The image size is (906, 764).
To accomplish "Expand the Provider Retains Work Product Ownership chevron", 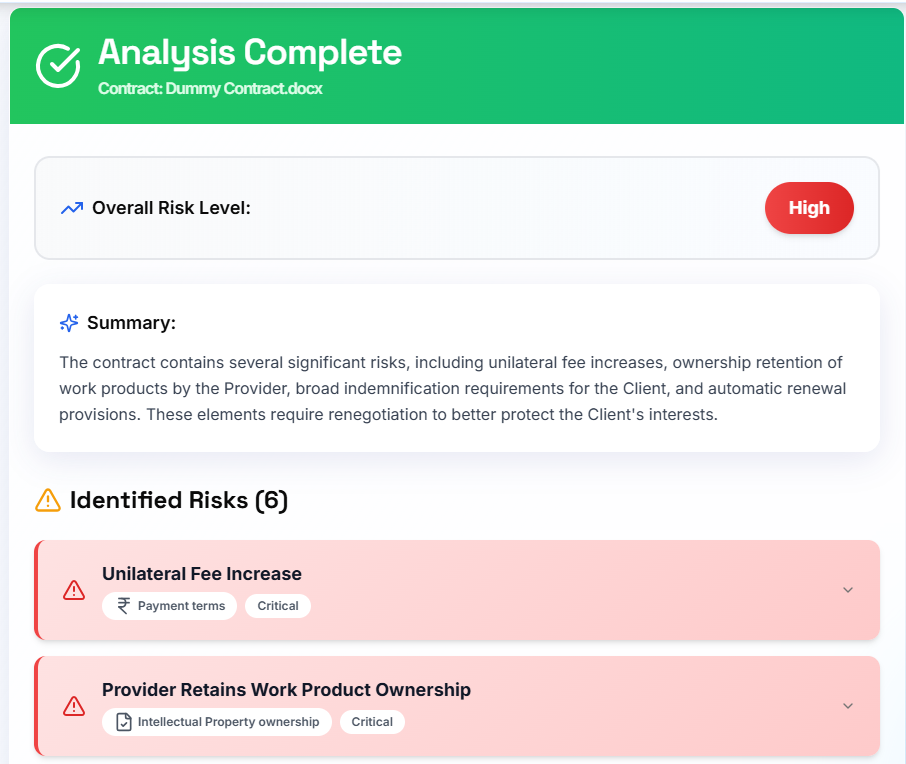I will pos(848,706).
